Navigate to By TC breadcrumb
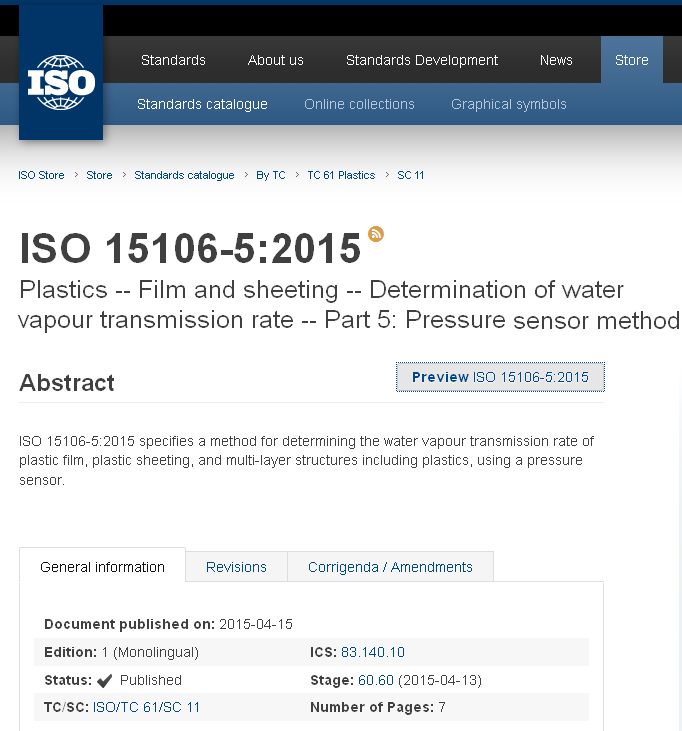The height and width of the screenshot is (731, 682). (x=270, y=175)
